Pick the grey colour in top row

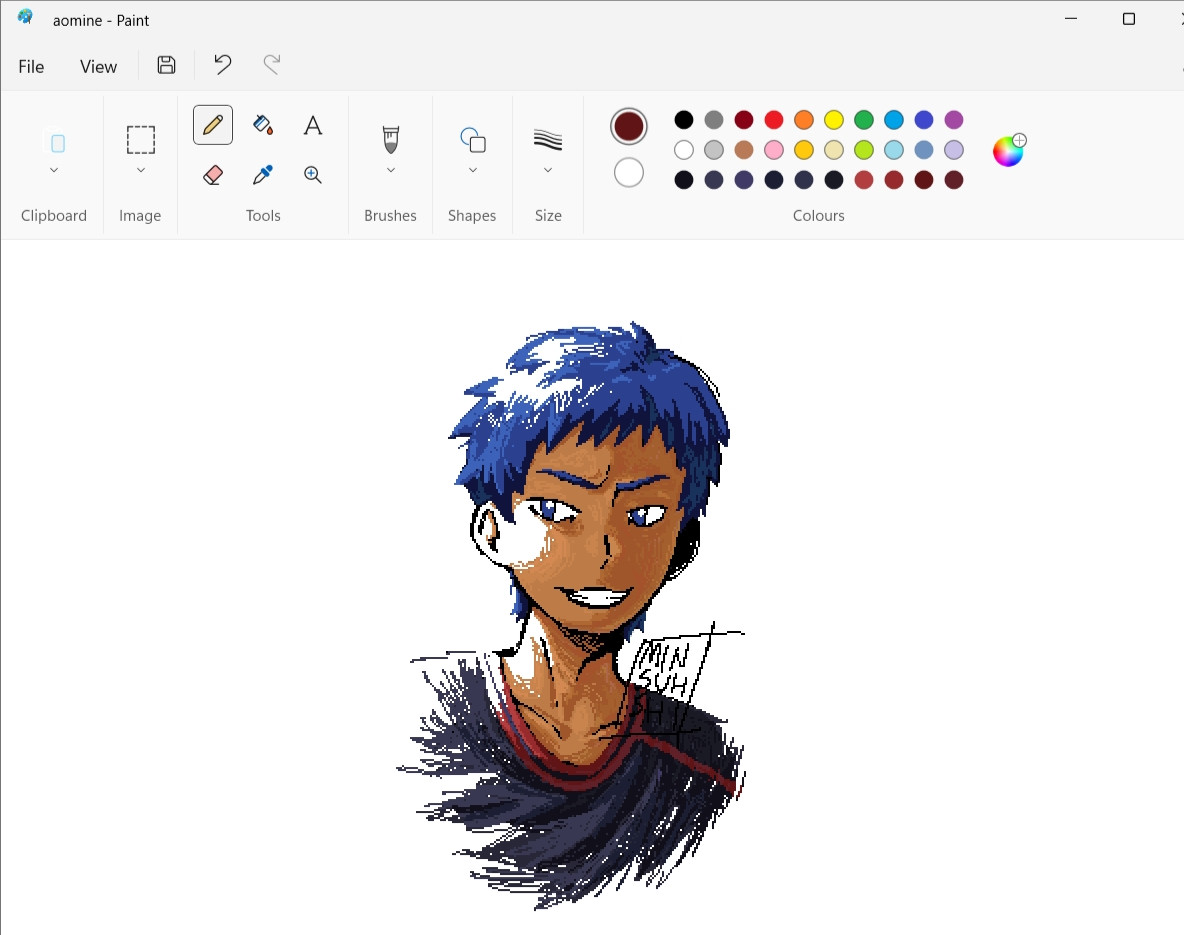click(x=714, y=119)
